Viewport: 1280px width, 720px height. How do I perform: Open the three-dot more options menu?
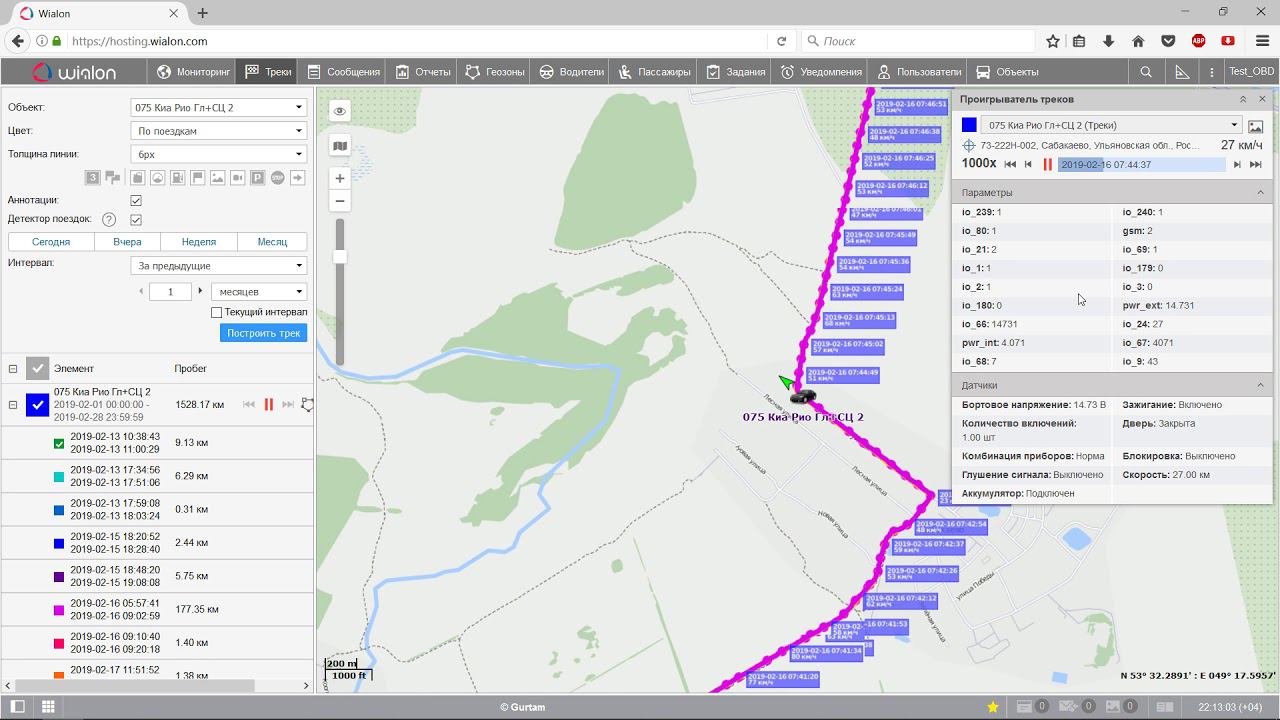1212,72
